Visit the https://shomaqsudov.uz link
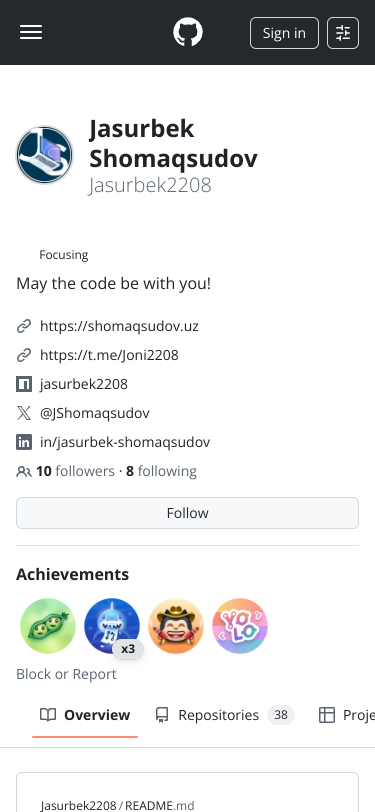 point(119,326)
